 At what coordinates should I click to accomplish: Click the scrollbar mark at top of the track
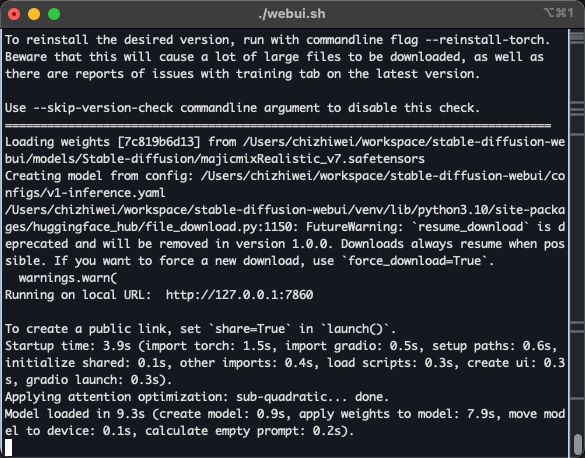coord(577,37)
